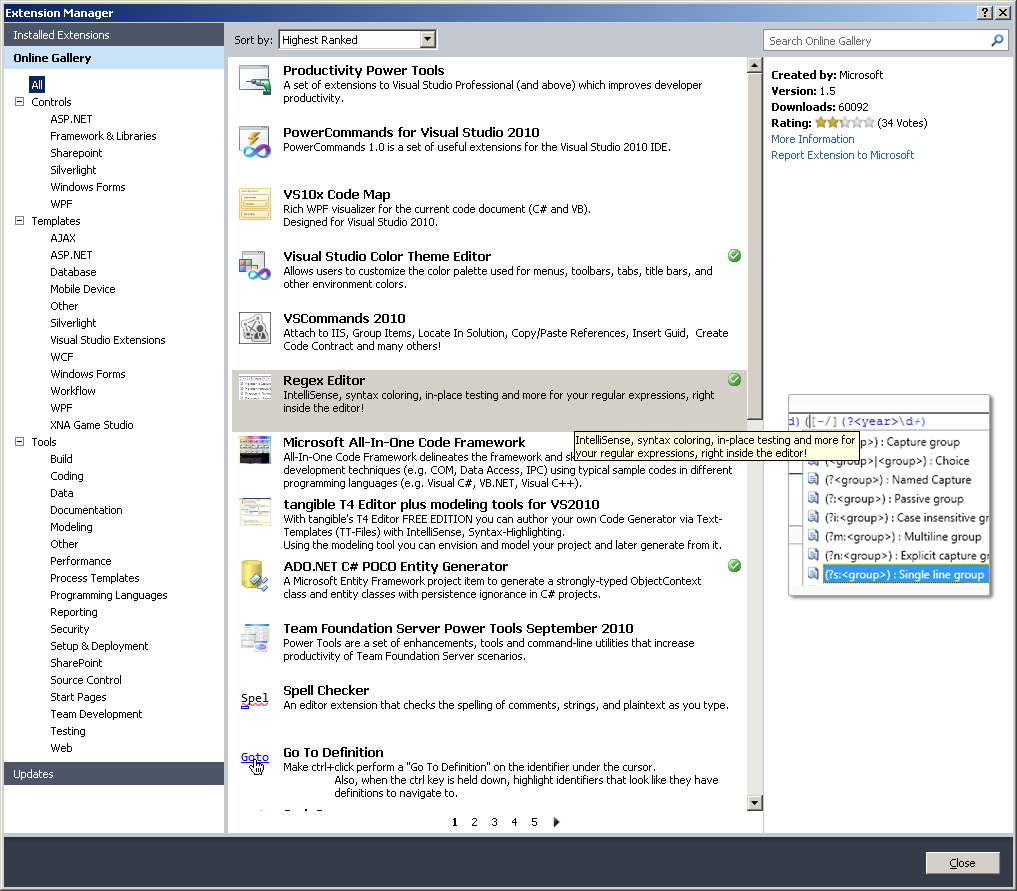Click the tangible T4 Editor icon
Screen dimensions: 1017x891
tap(255, 512)
